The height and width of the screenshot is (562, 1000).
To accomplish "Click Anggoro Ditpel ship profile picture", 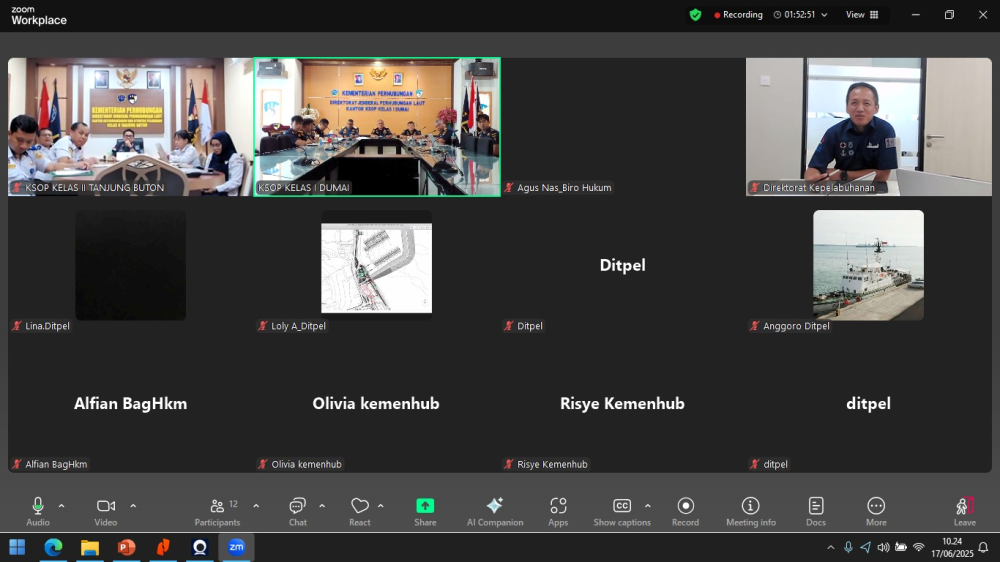I will 868,265.
